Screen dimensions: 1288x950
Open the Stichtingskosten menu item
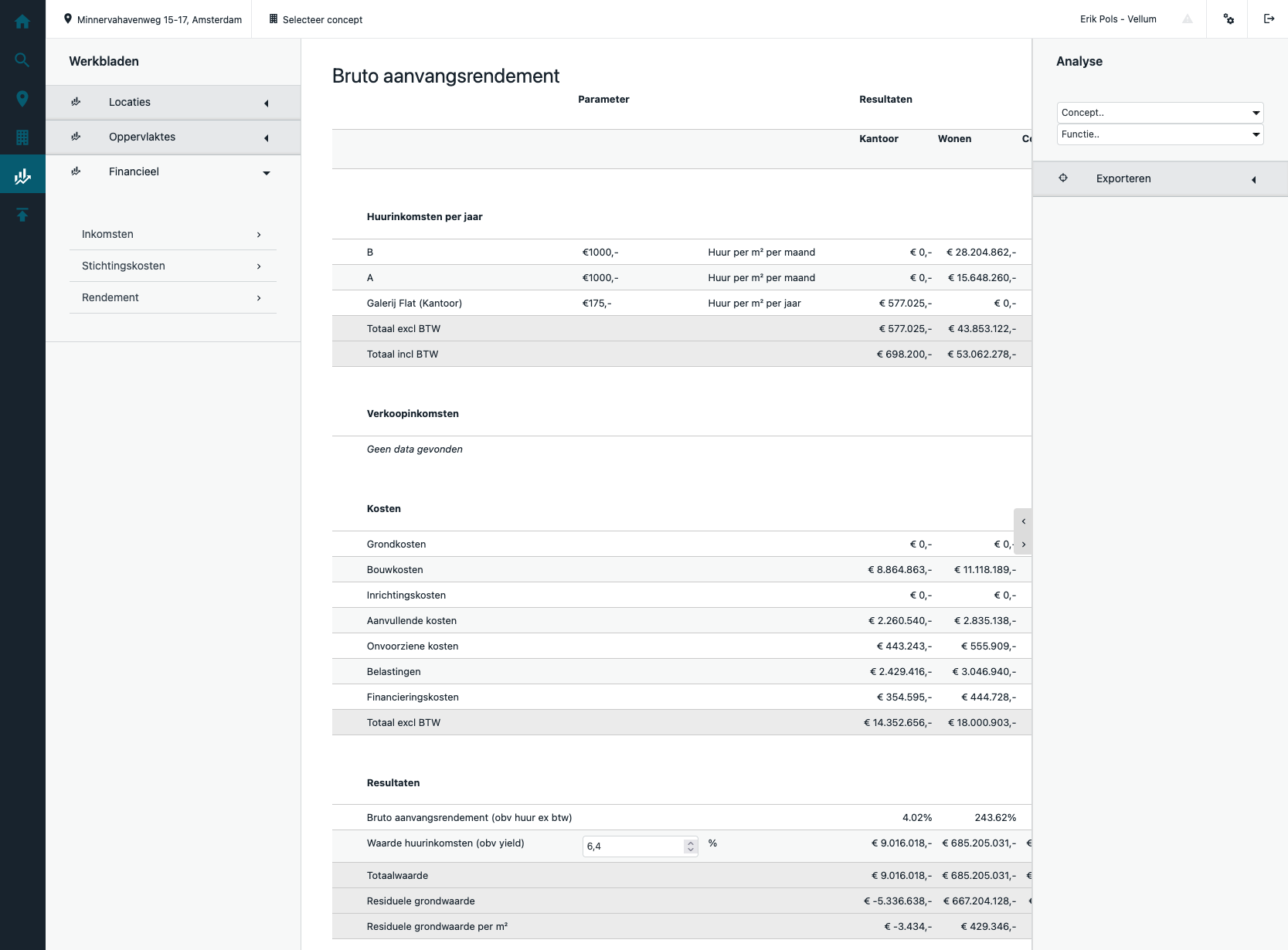point(172,266)
